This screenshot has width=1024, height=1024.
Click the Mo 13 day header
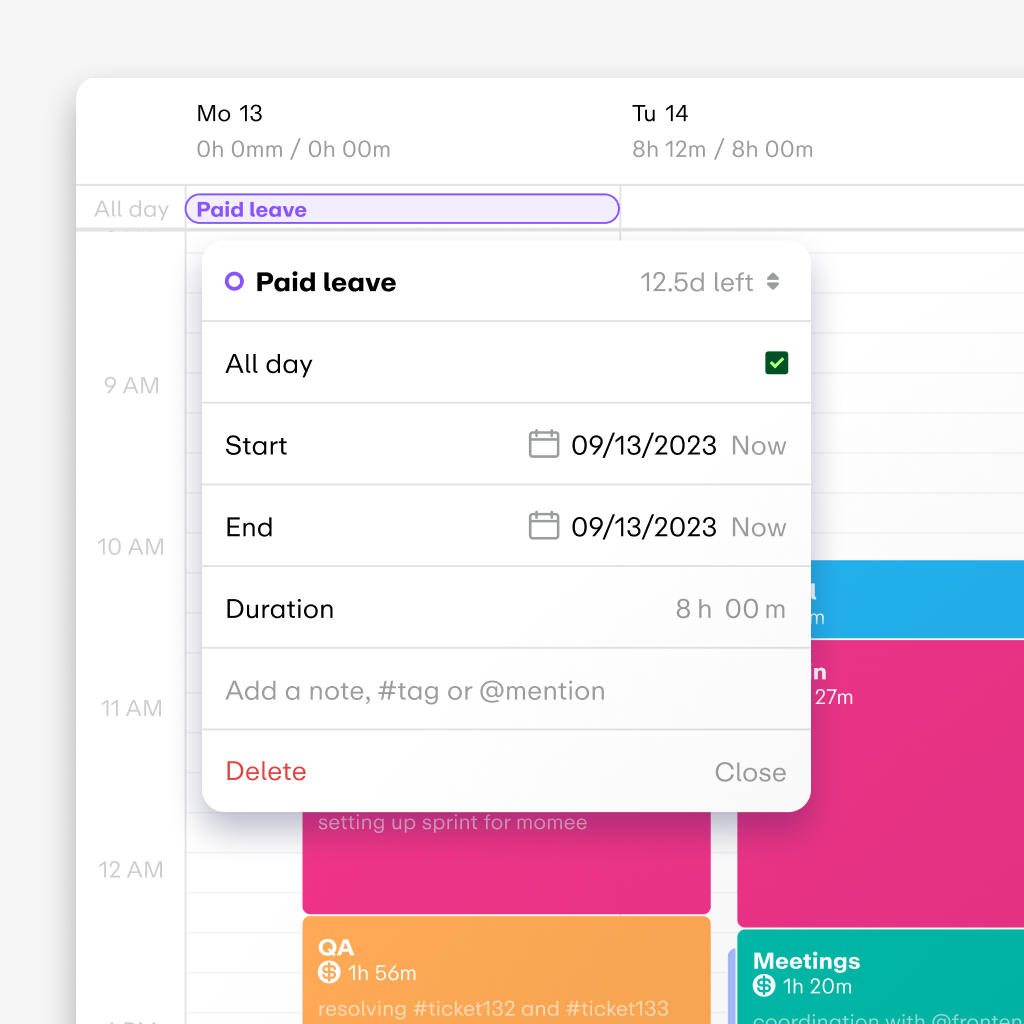coord(229,113)
